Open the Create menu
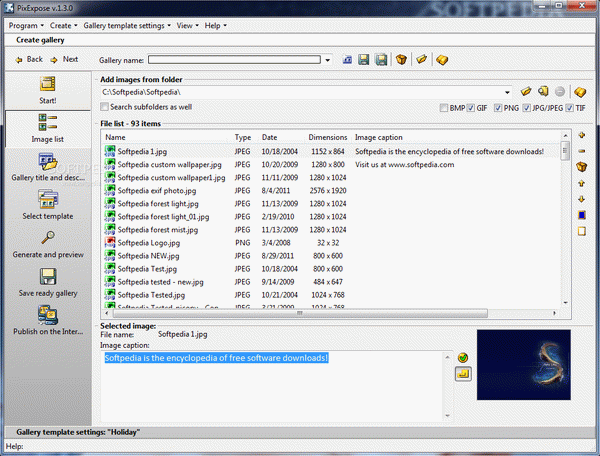 pyautogui.click(x=64, y=26)
